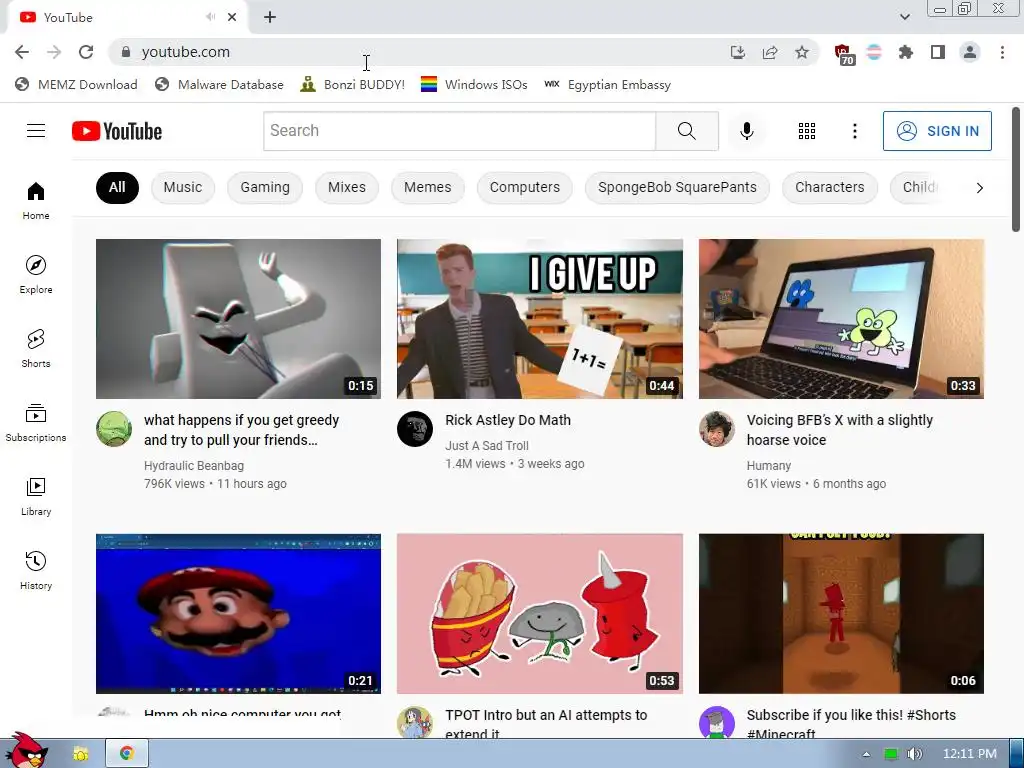This screenshot has width=1024, height=768.
Task: Open the YouTube hamburger guide menu
Action: 36,131
